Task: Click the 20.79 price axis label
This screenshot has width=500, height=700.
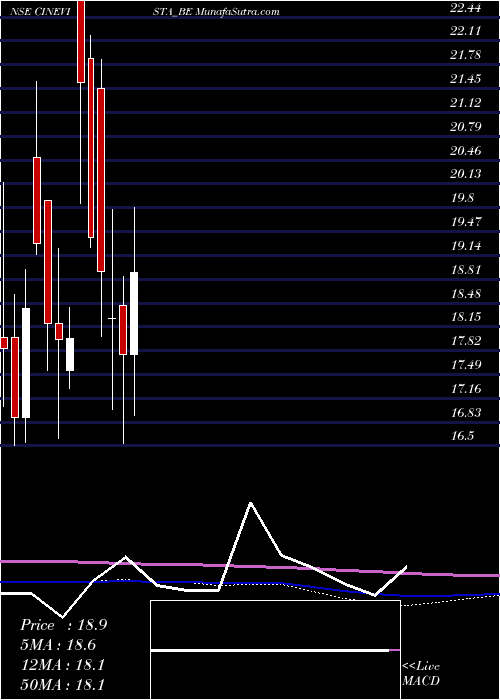Action: coord(466,127)
